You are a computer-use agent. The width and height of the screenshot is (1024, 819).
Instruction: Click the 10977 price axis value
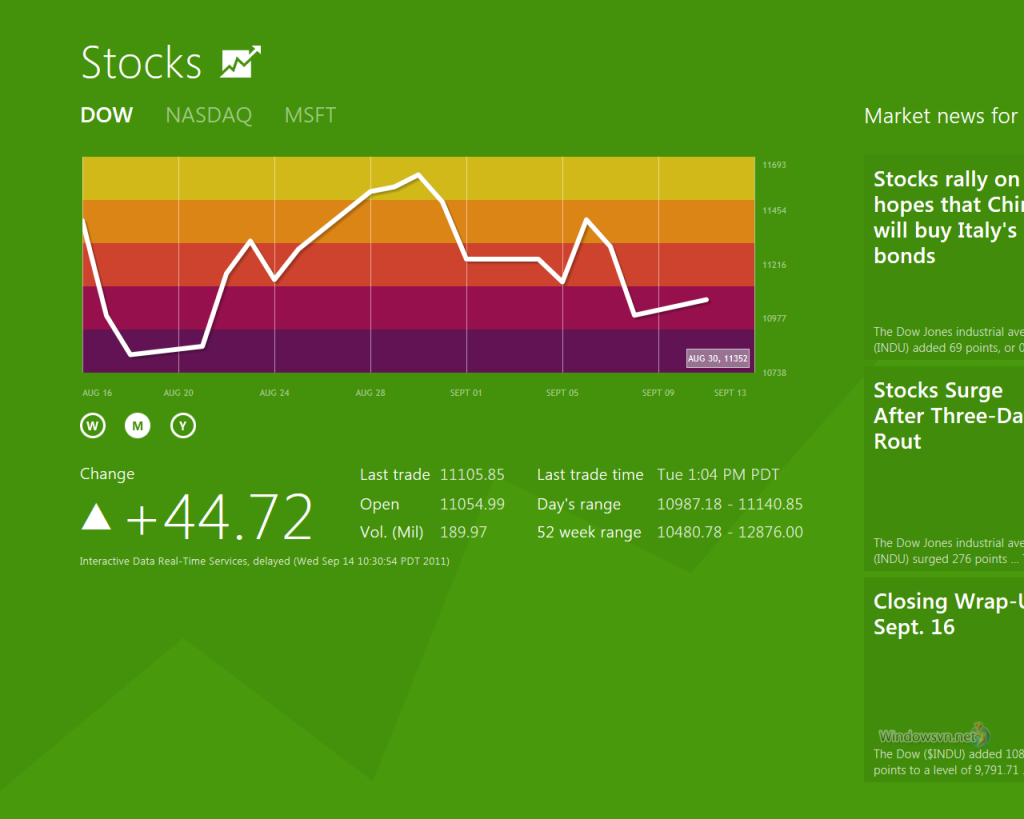(775, 318)
